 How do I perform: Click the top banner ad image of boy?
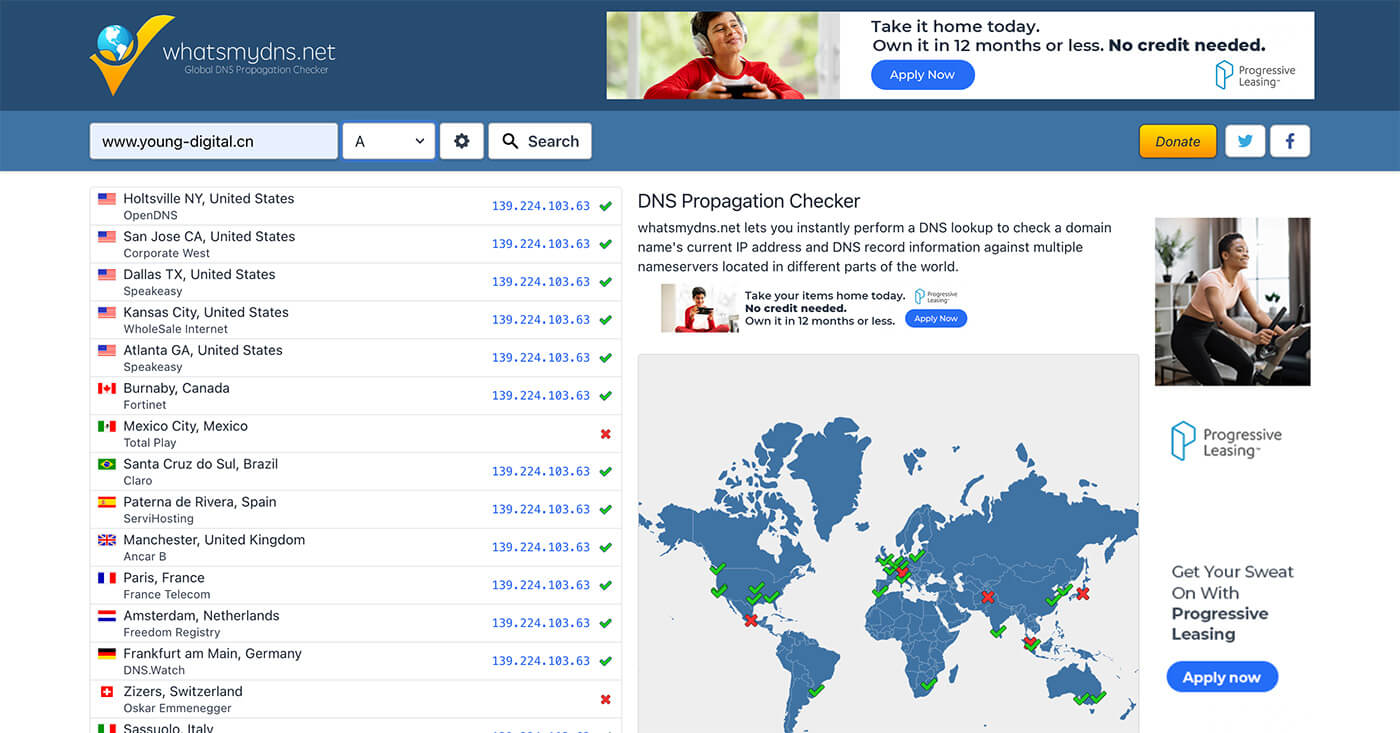pyautogui.click(x=723, y=55)
